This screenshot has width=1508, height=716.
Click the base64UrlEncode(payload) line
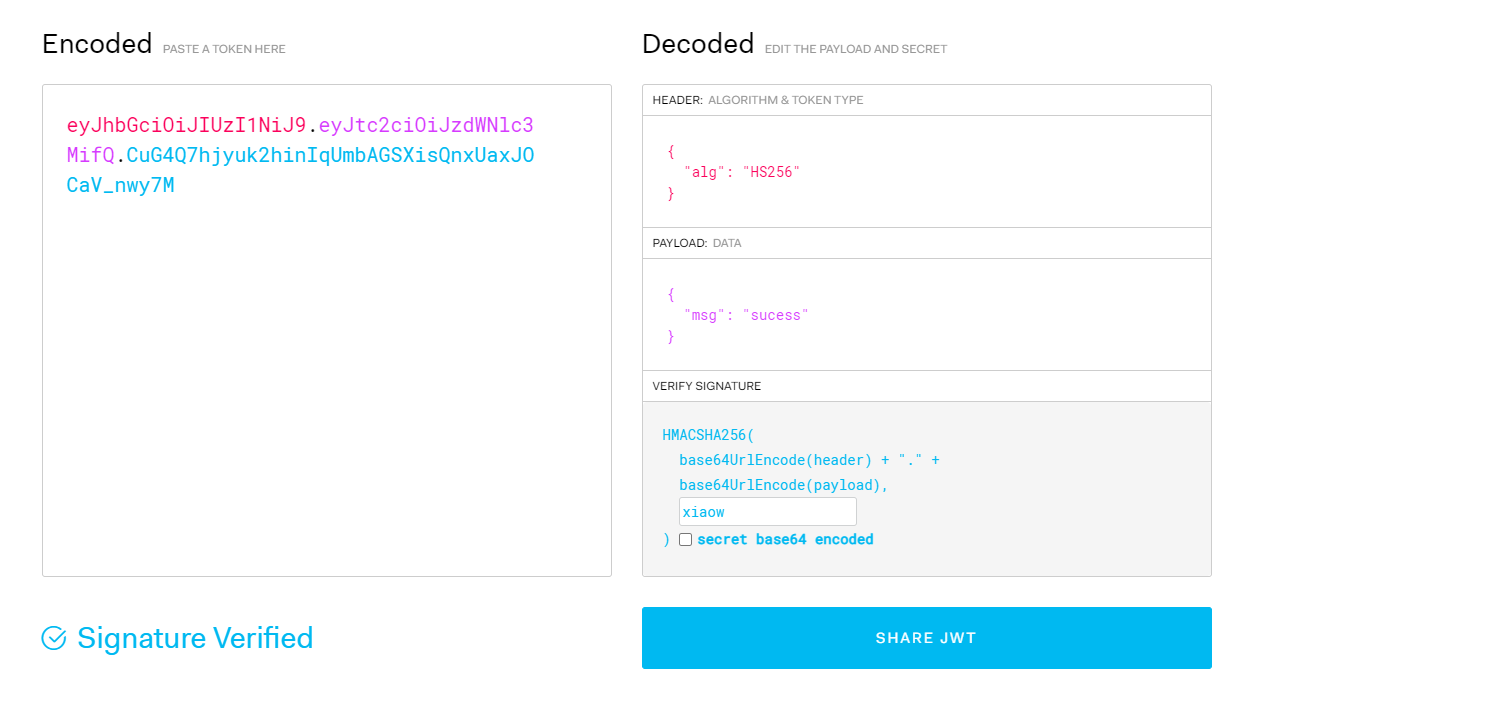(x=784, y=485)
